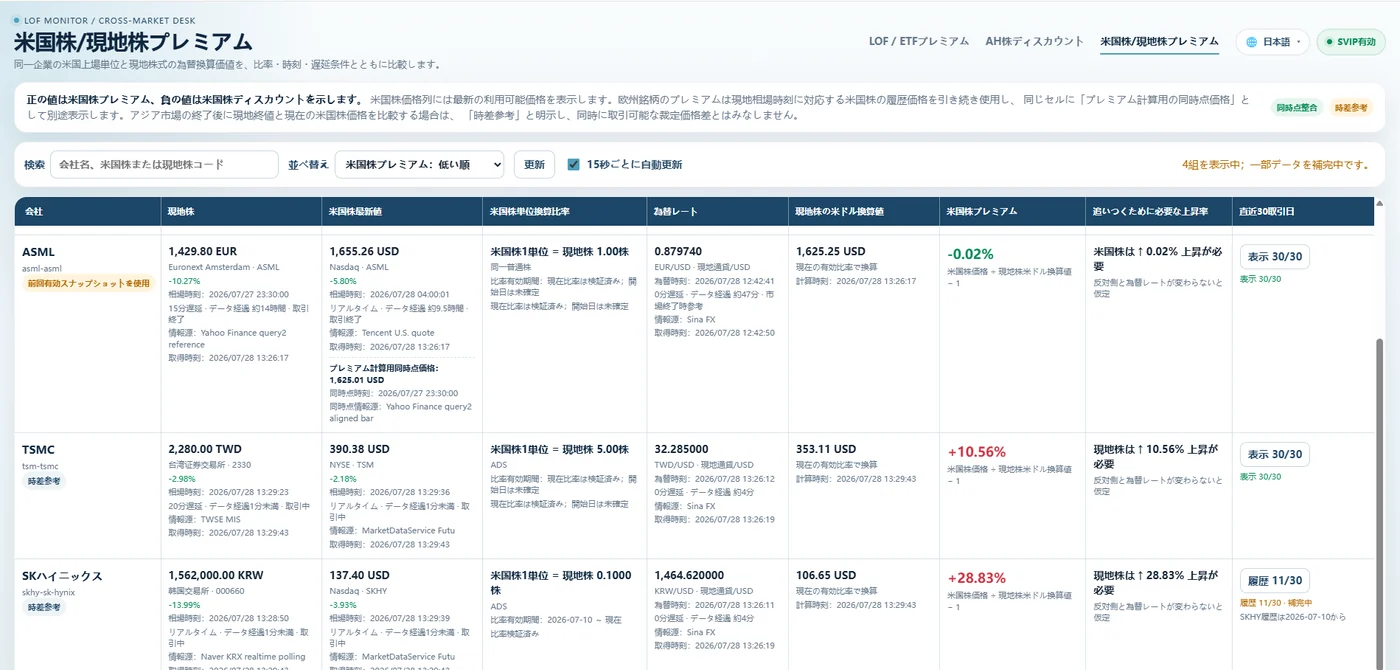Toggle the 15秒ごとに自動更新 checkbox
Viewport: 1400px width, 670px height.
pyautogui.click(x=573, y=164)
